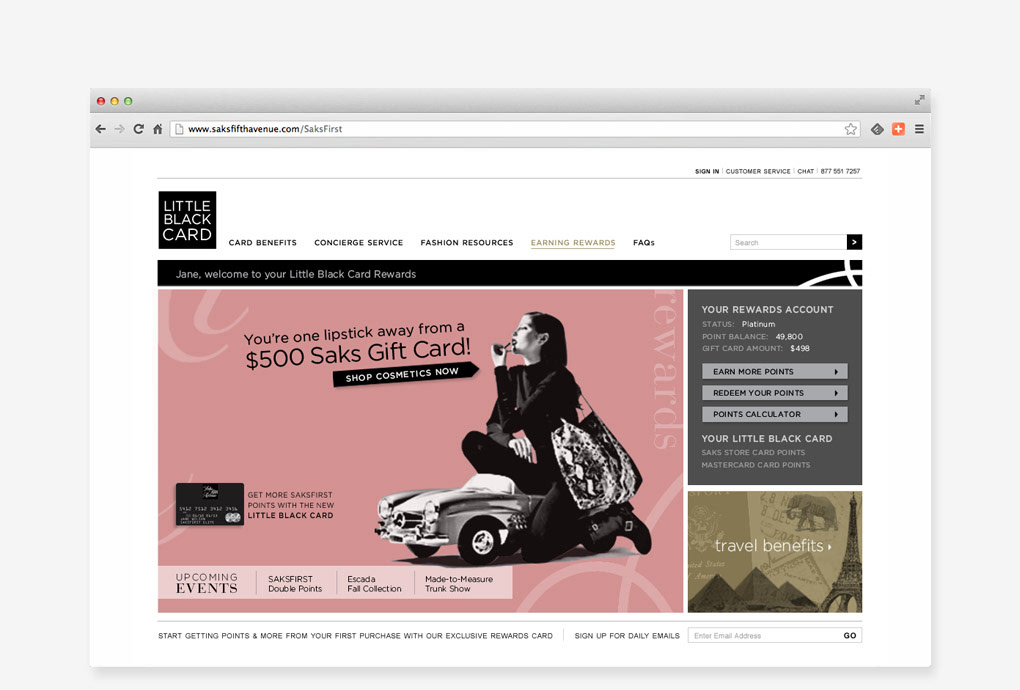The height and width of the screenshot is (690, 1020).
Task: Click the Your Little Black Card heading
Action: pyautogui.click(x=766, y=438)
